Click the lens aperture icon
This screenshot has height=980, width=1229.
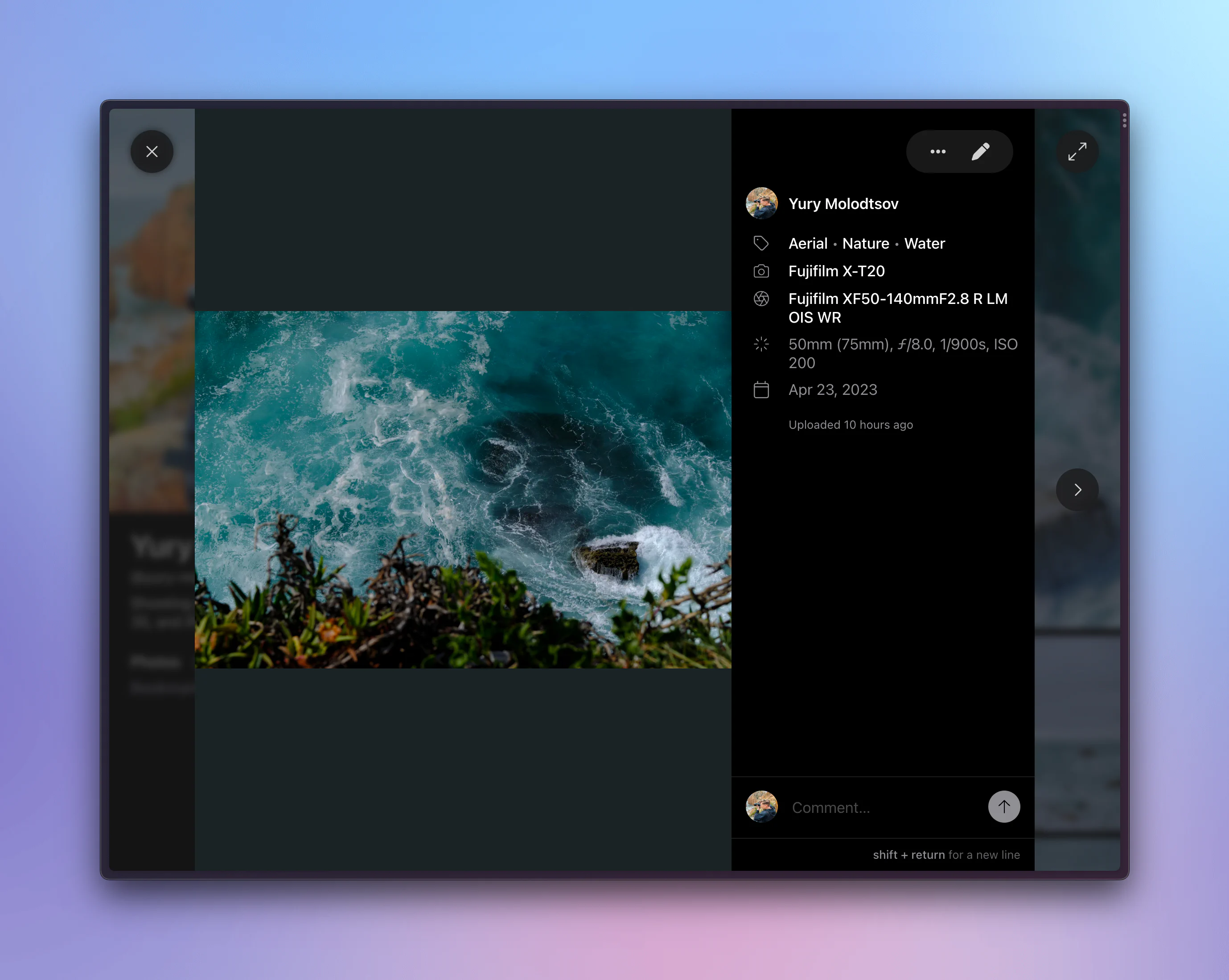point(761,299)
